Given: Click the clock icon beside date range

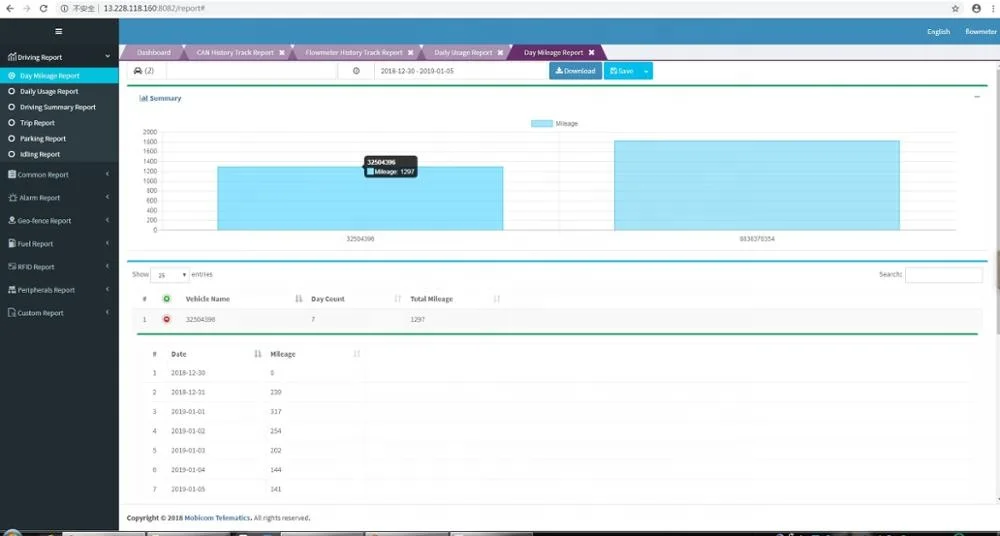Looking at the screenshot, I should (356, 71).
